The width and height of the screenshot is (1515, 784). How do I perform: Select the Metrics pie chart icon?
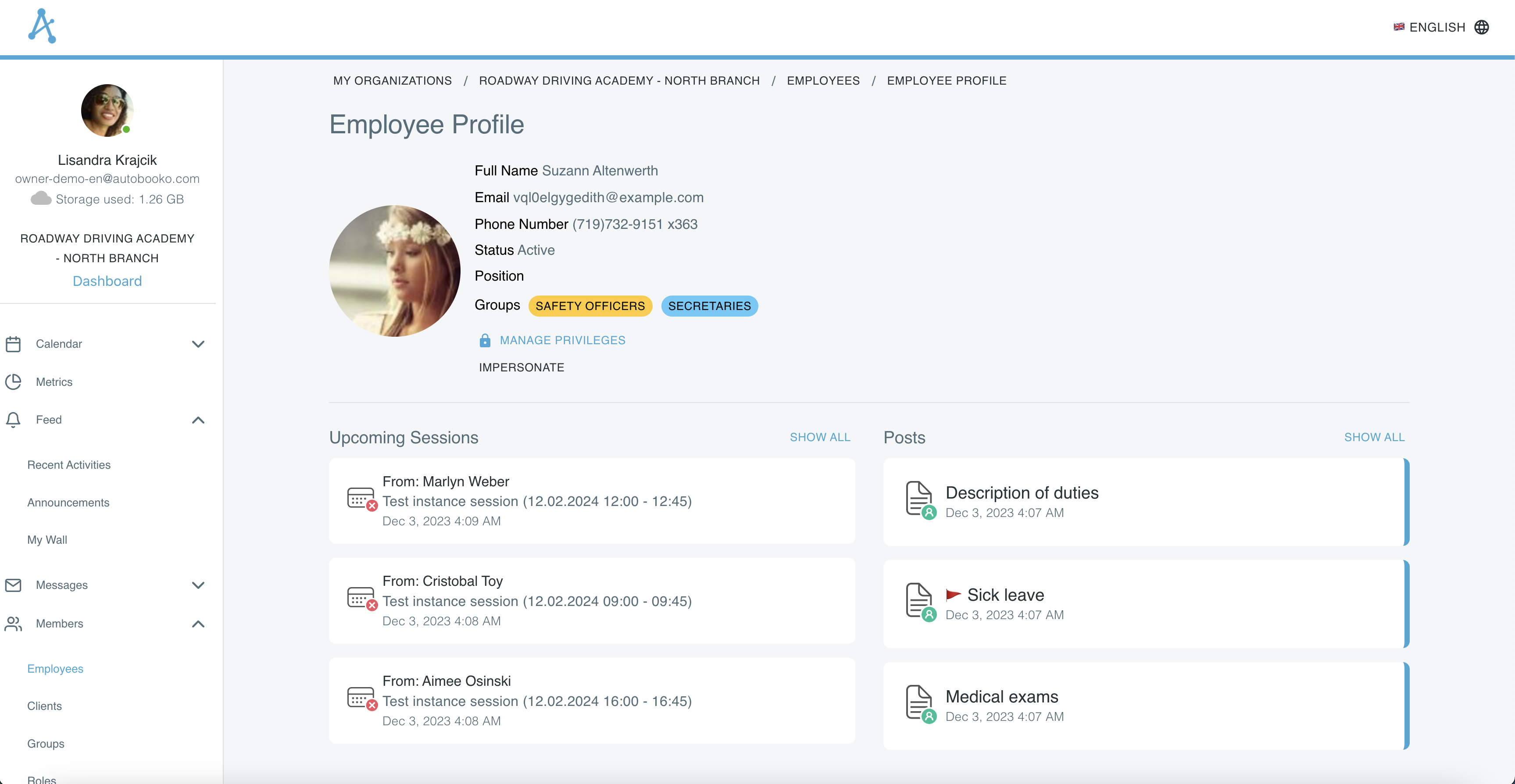[x=14, y=382]
